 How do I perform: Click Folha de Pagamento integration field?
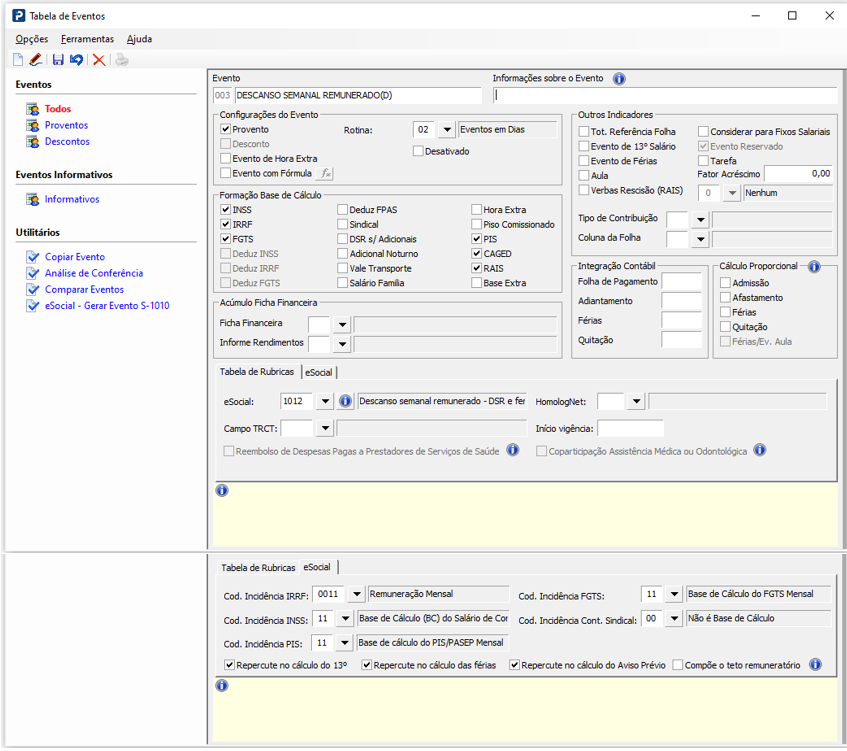[x=682, y=281]
